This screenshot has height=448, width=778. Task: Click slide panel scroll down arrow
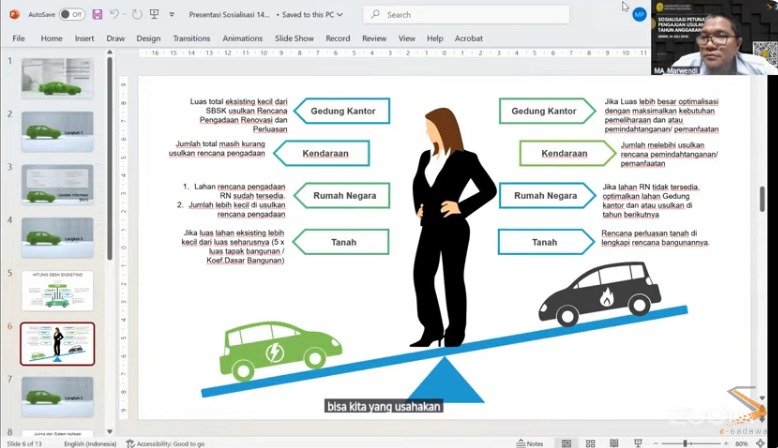[x=110, y=432]
